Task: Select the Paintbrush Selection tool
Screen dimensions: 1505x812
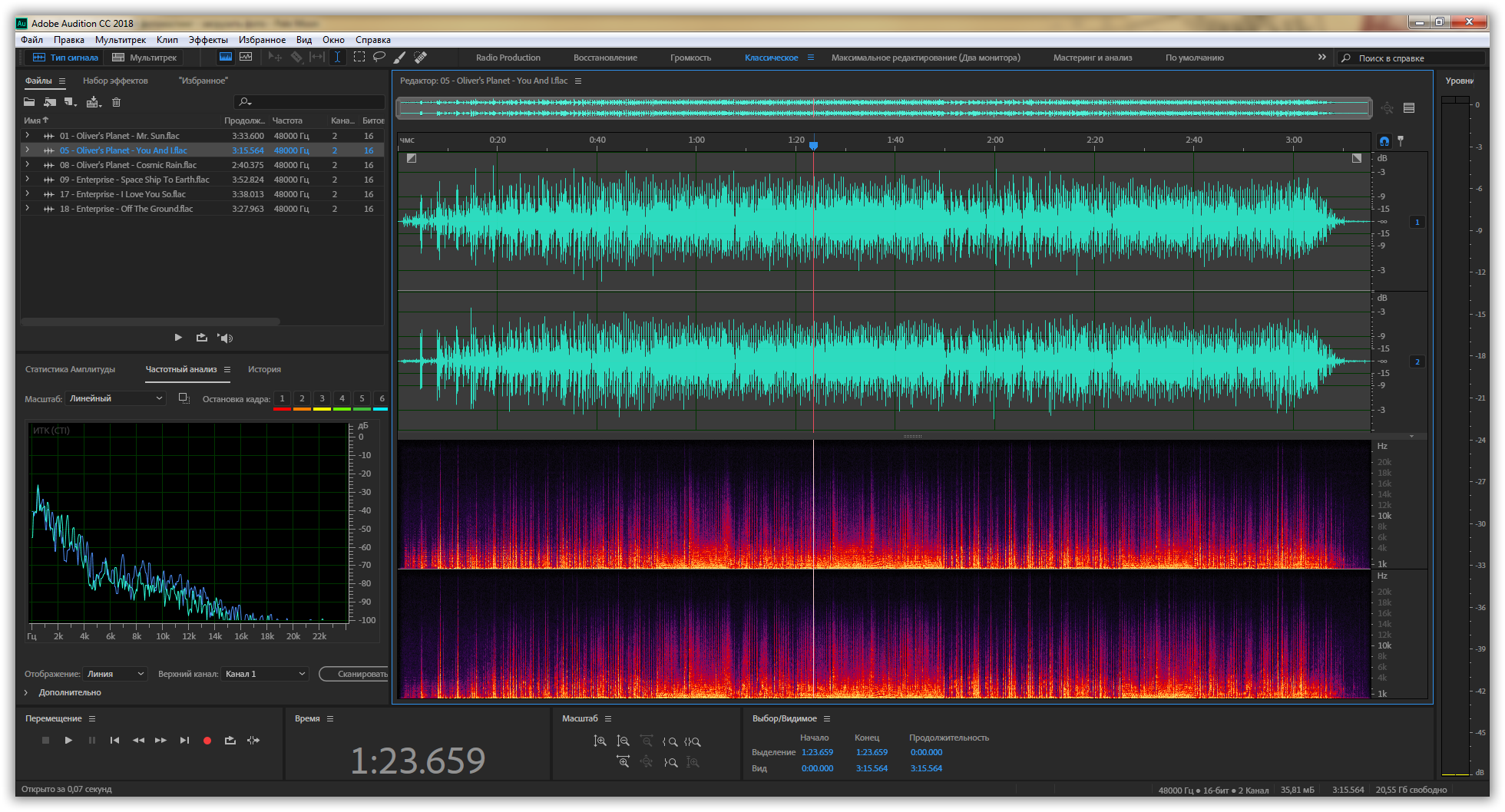Action: pos(400,58)
